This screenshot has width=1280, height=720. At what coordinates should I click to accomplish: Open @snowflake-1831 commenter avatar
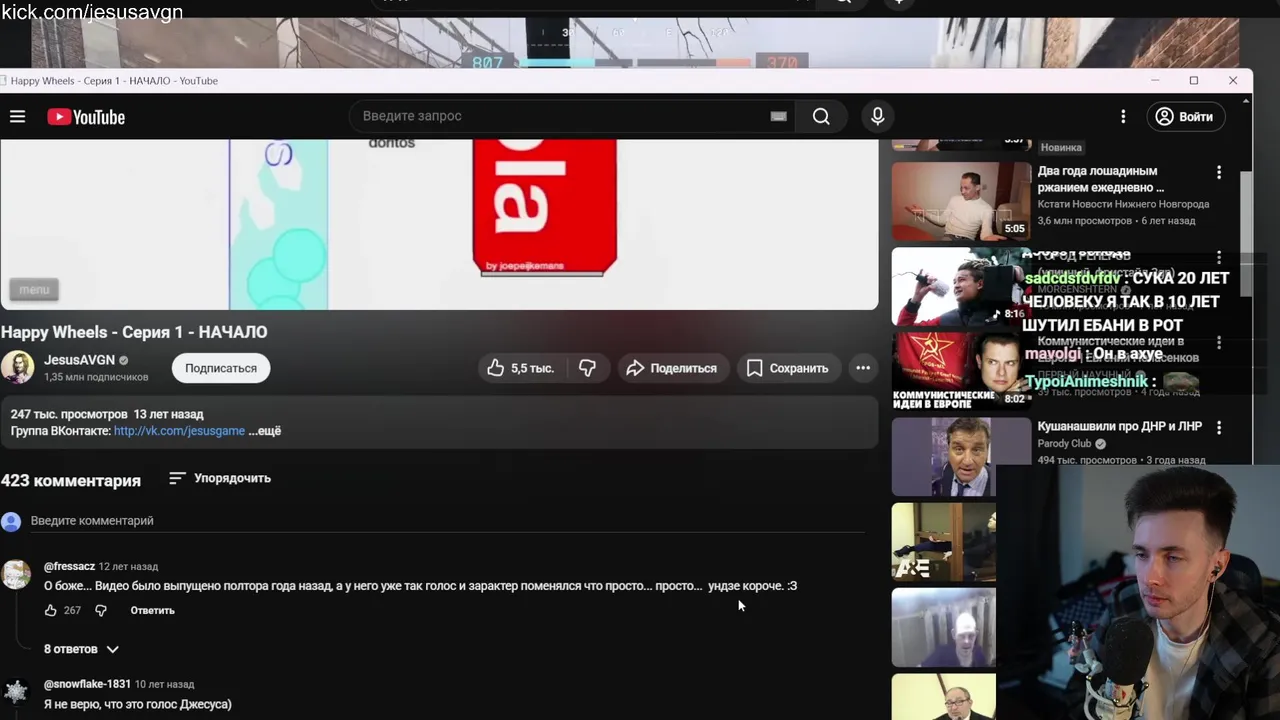(x=16, y=692)
